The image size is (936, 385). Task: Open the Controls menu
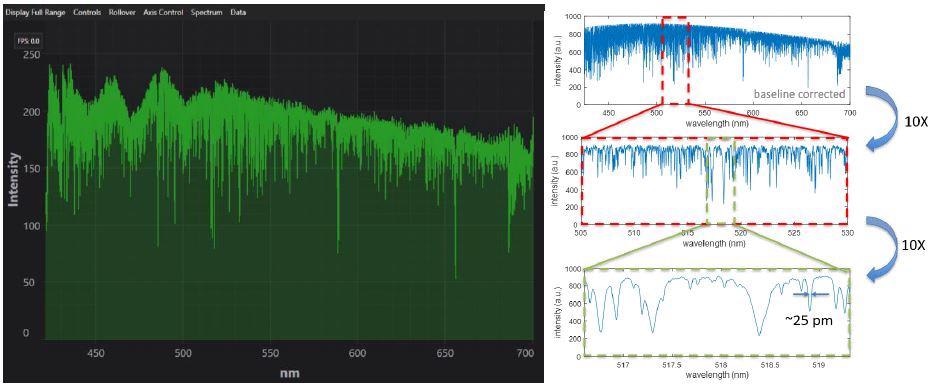(x=87, y=12)
